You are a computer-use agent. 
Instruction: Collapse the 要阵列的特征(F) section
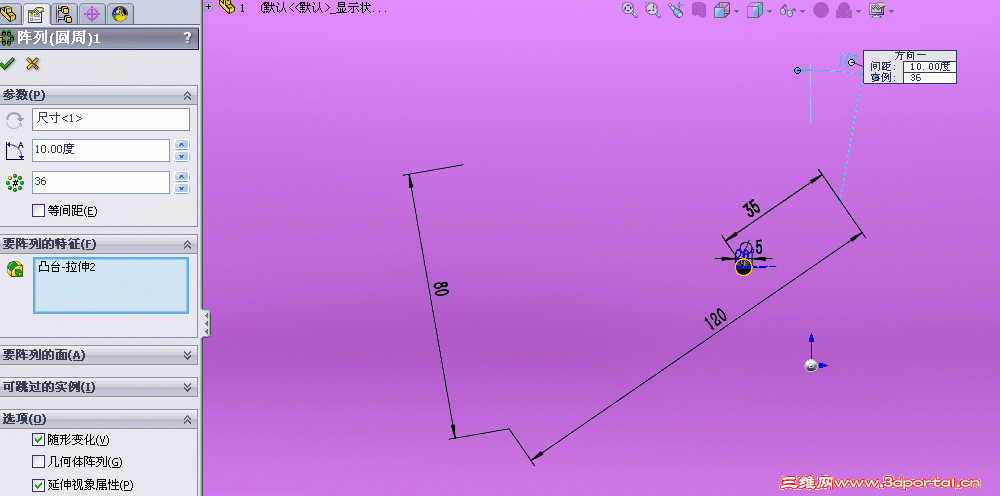tap(188, 244)
